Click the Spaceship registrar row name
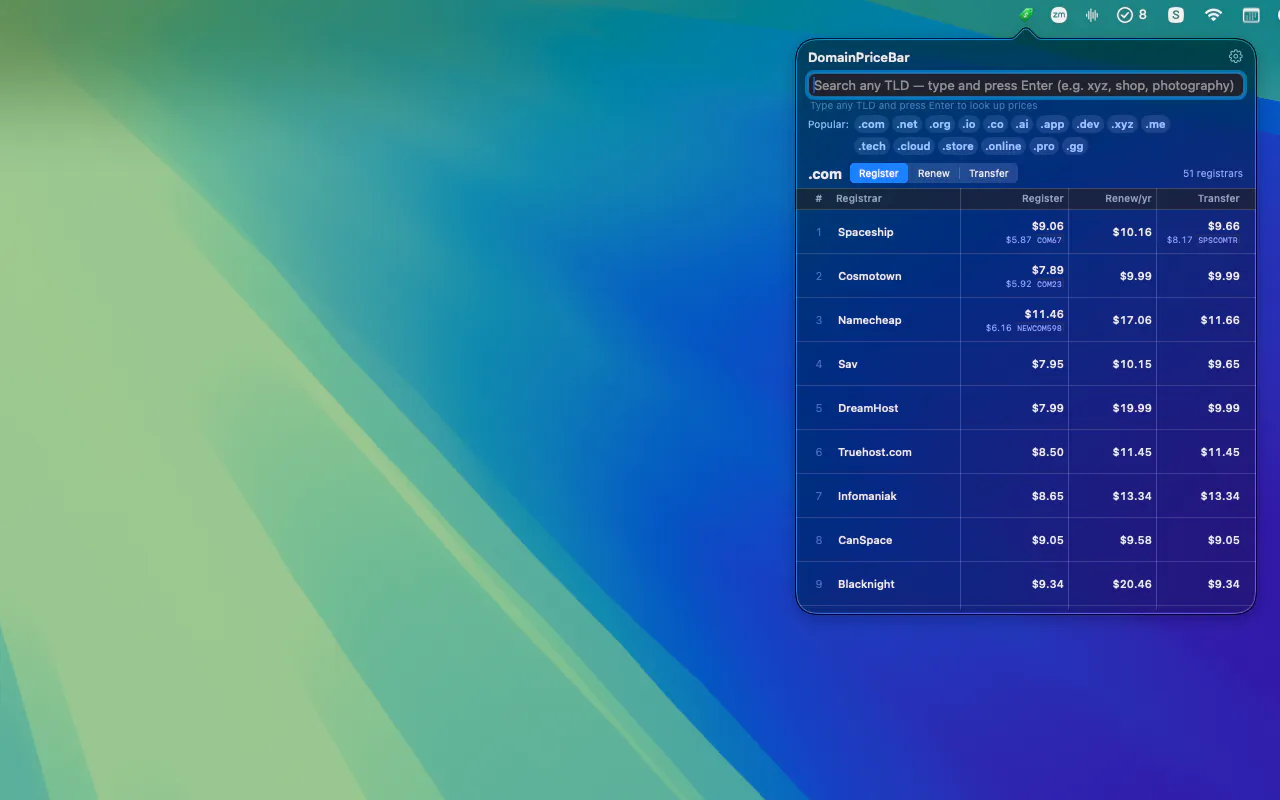 pos(866,232)
